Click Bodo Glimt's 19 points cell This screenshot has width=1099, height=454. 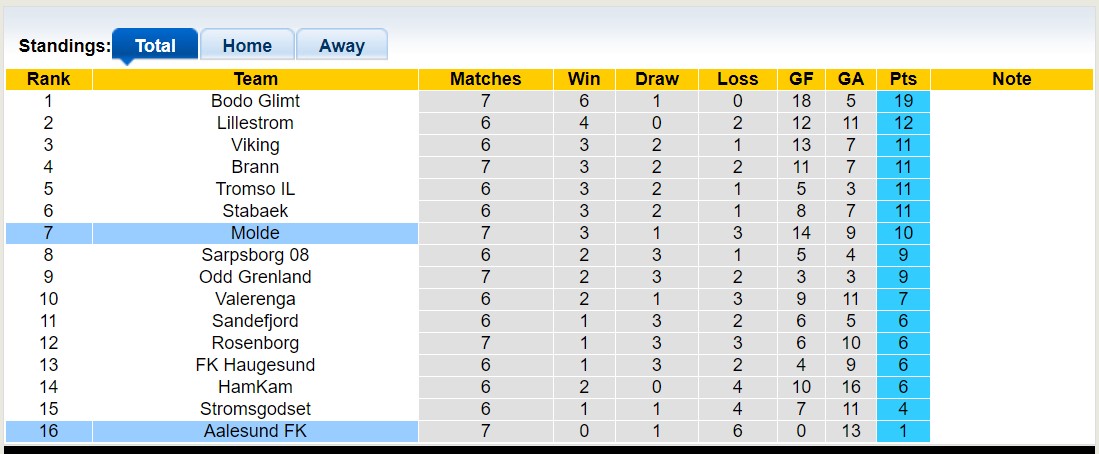point(902,101)
